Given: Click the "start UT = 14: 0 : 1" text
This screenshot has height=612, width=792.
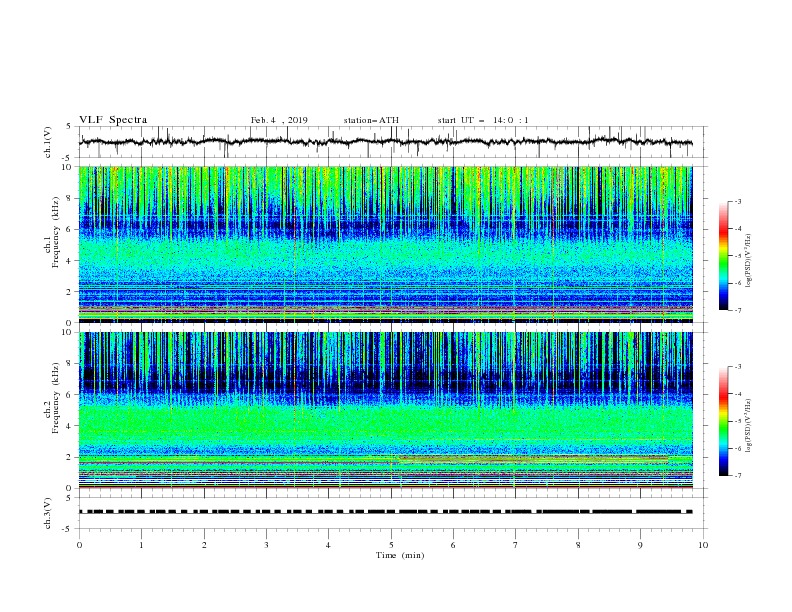Looking at the screenshot, I should pos(483,120).
